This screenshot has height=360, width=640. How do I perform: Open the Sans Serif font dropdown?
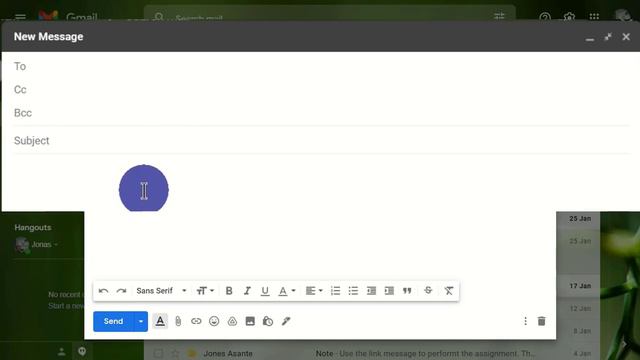click(x=161, y=291)
